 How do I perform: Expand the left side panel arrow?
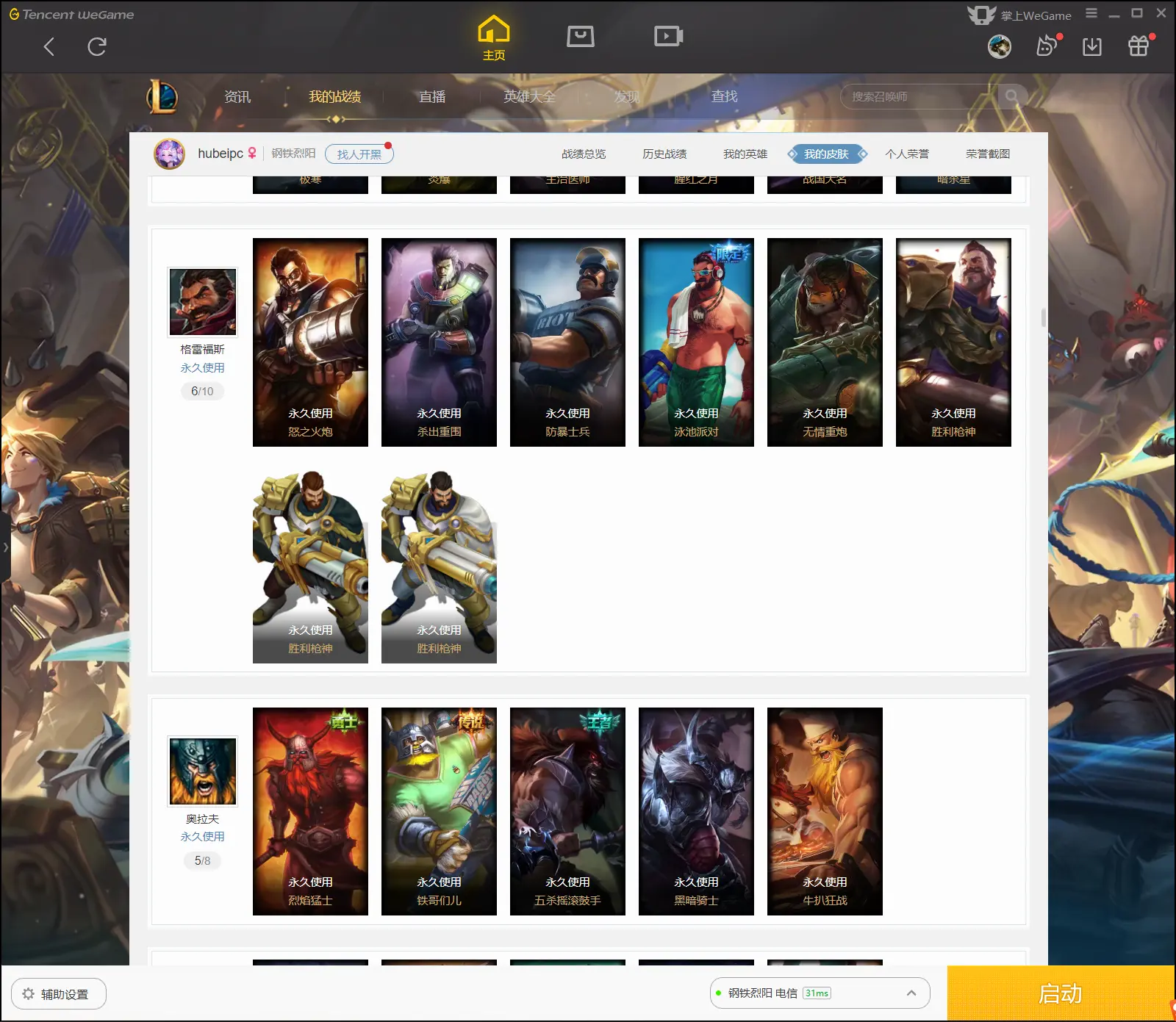(x=5, y=547)
